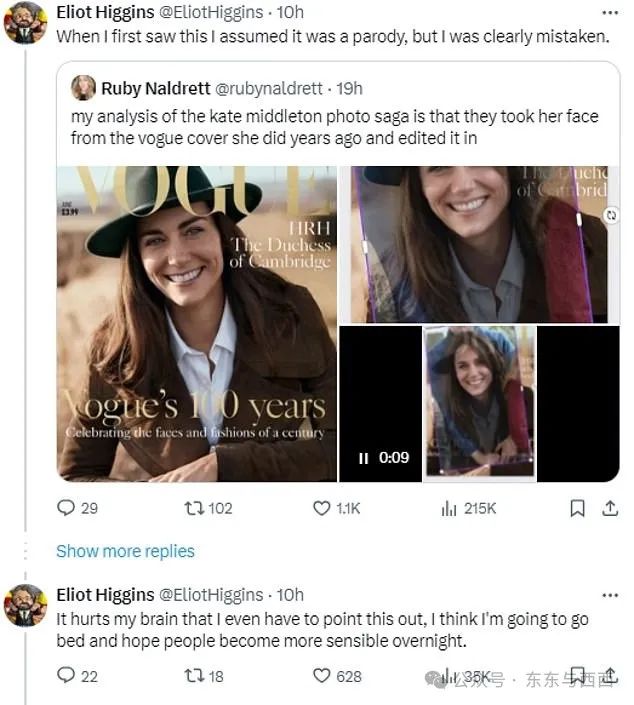Screen dimensions: 634x705
Task: Like the tweet with 628 likes
Action: pos(322,676)
